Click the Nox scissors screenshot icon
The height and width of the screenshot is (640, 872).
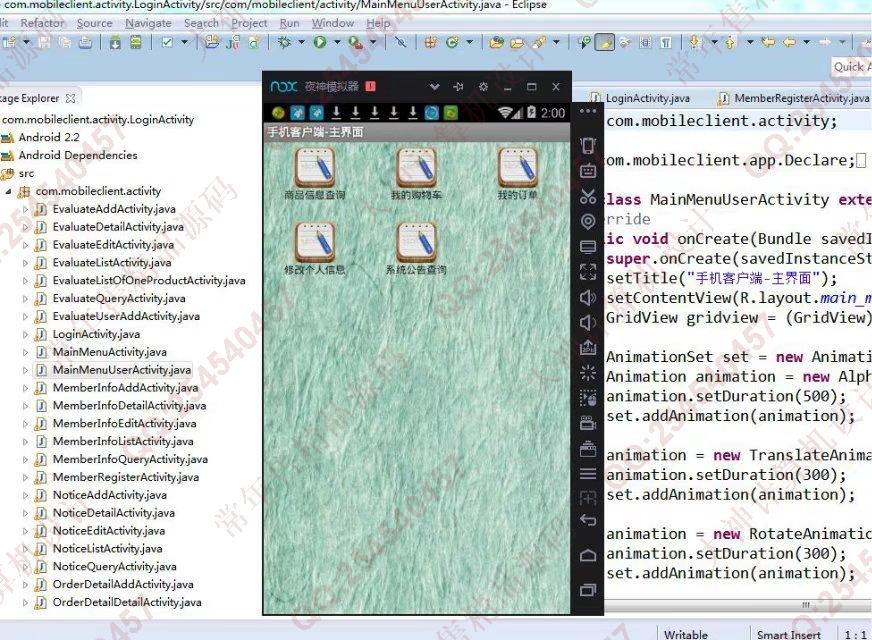point(588,196)
